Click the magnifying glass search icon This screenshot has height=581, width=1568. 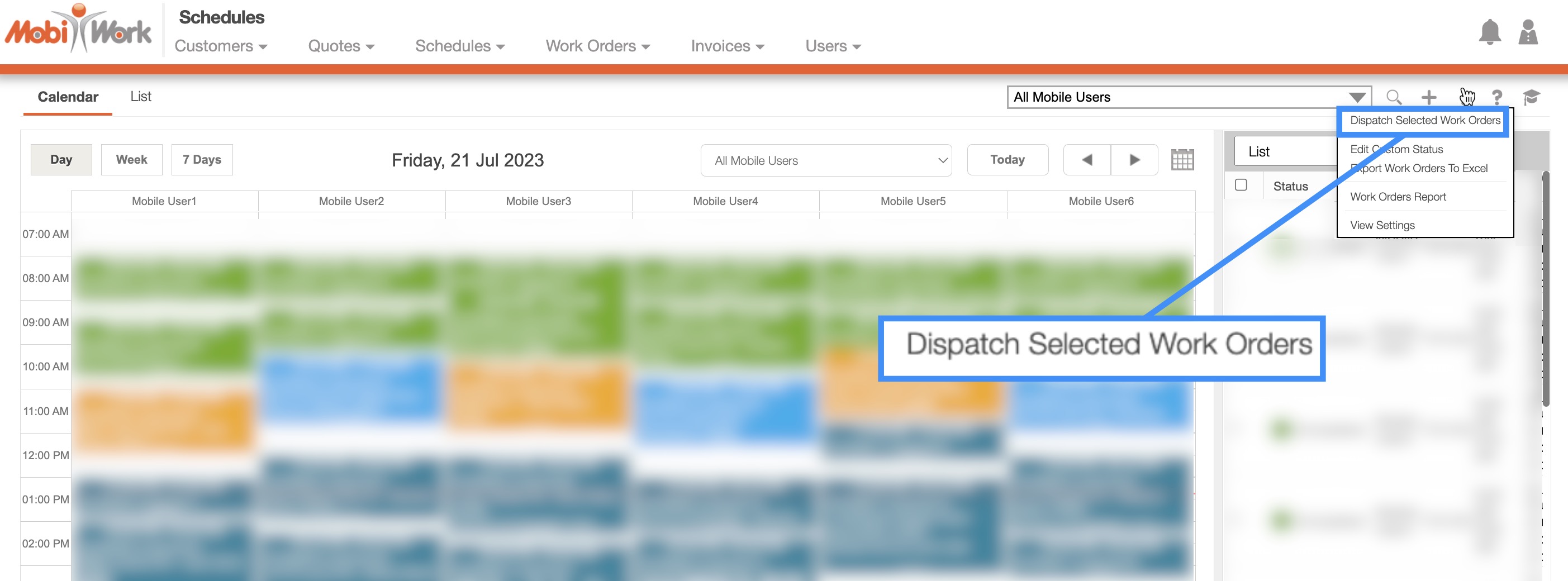click(x=1393, y=97)
